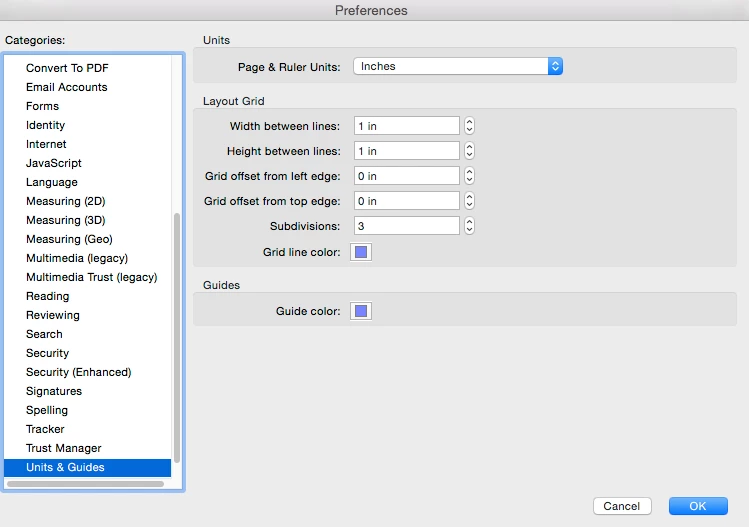Select Forms category
Viewport: 749px width, 527px height.
coord(87,106)
